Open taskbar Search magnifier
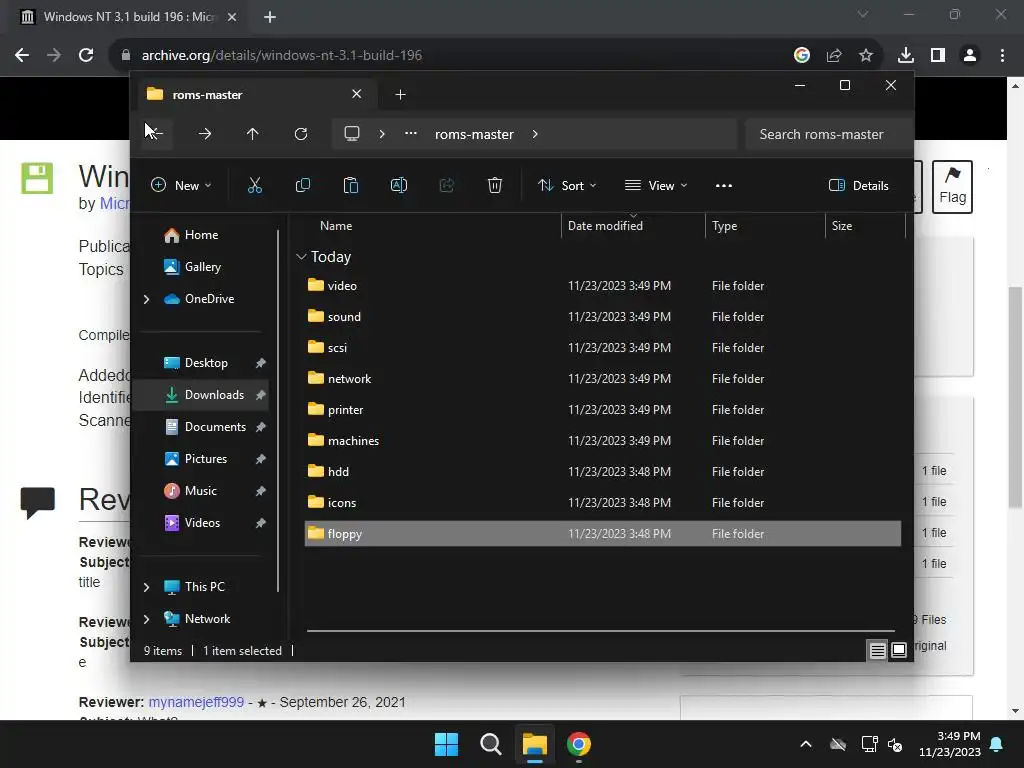 (x=490, y=744)
